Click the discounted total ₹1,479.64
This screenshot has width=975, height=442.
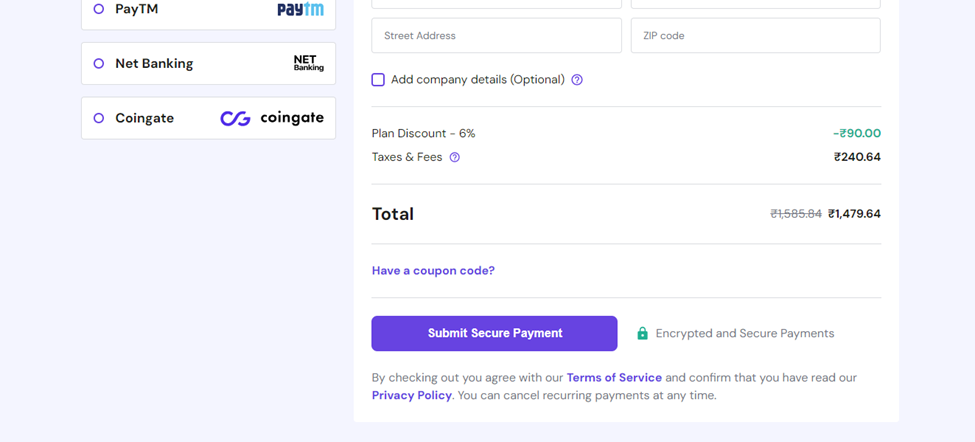[854, 214]
